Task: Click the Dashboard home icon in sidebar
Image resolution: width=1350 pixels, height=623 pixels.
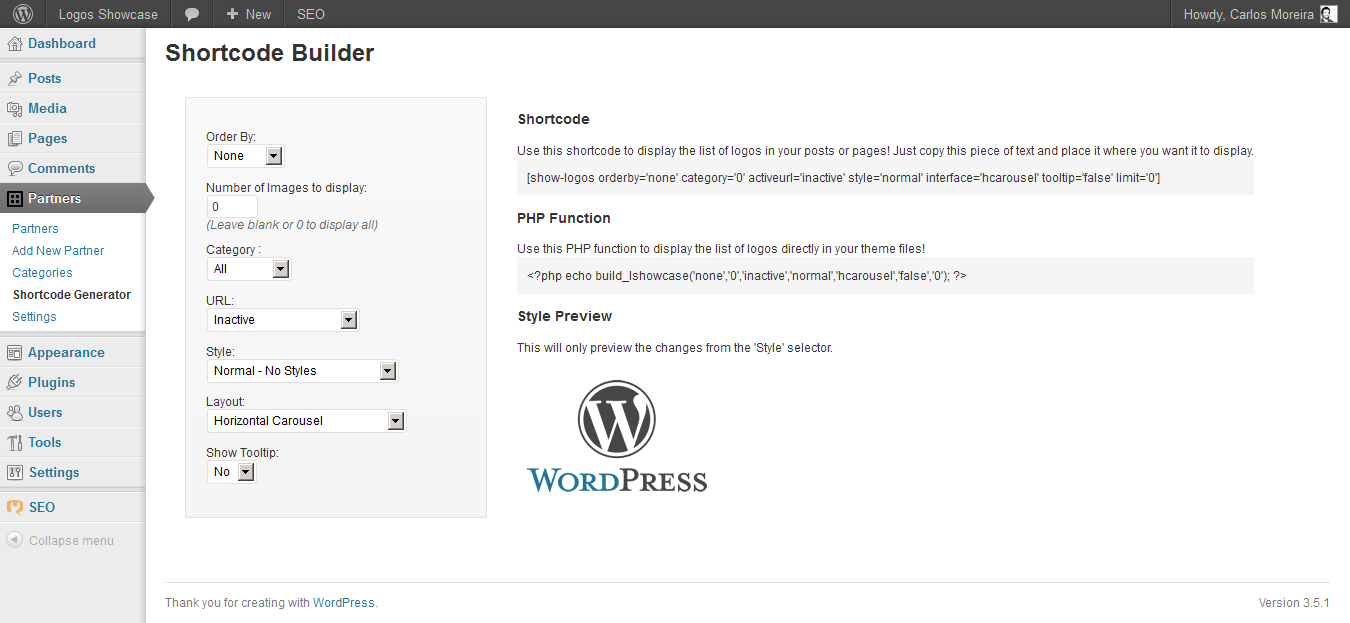Action: coord(14,44)
